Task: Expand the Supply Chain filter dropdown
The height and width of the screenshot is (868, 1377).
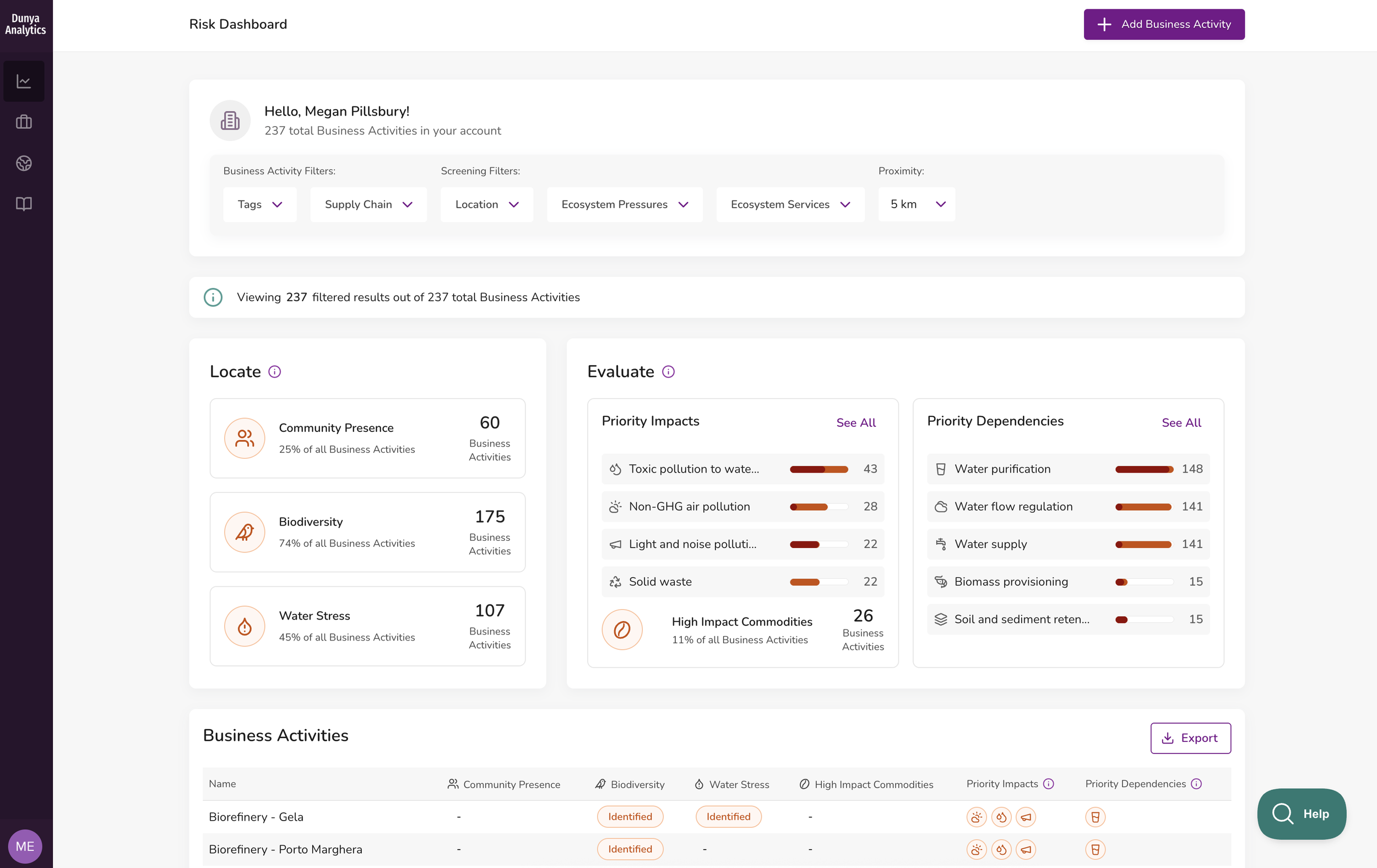Action: coord(368,204)
